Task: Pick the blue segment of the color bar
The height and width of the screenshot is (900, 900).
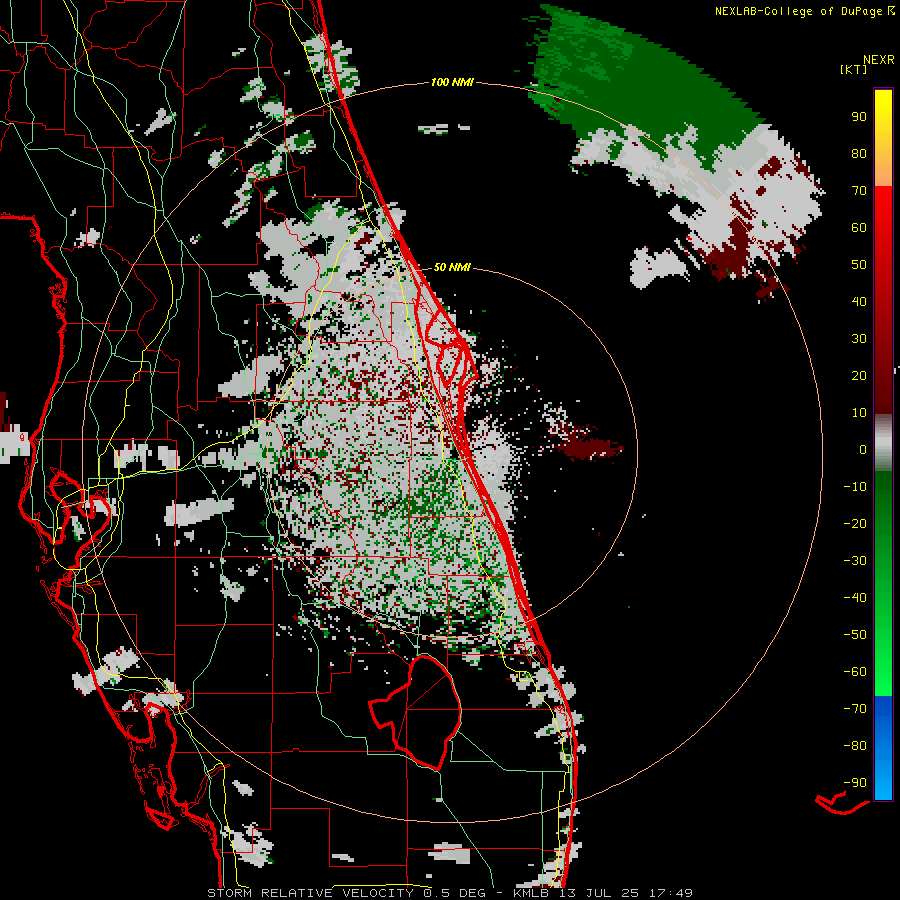Action: [883, 747]
